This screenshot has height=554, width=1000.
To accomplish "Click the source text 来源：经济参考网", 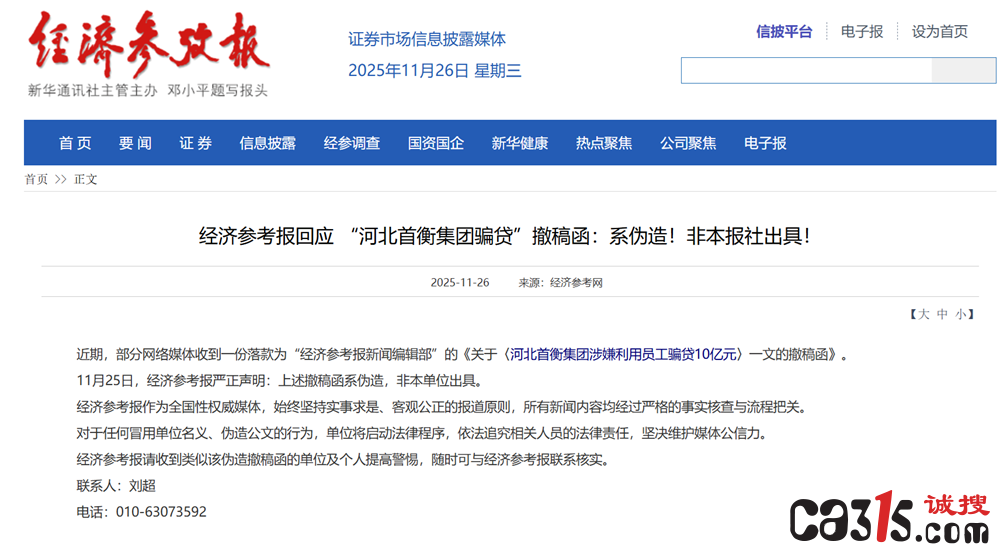I will pos(561,282).
